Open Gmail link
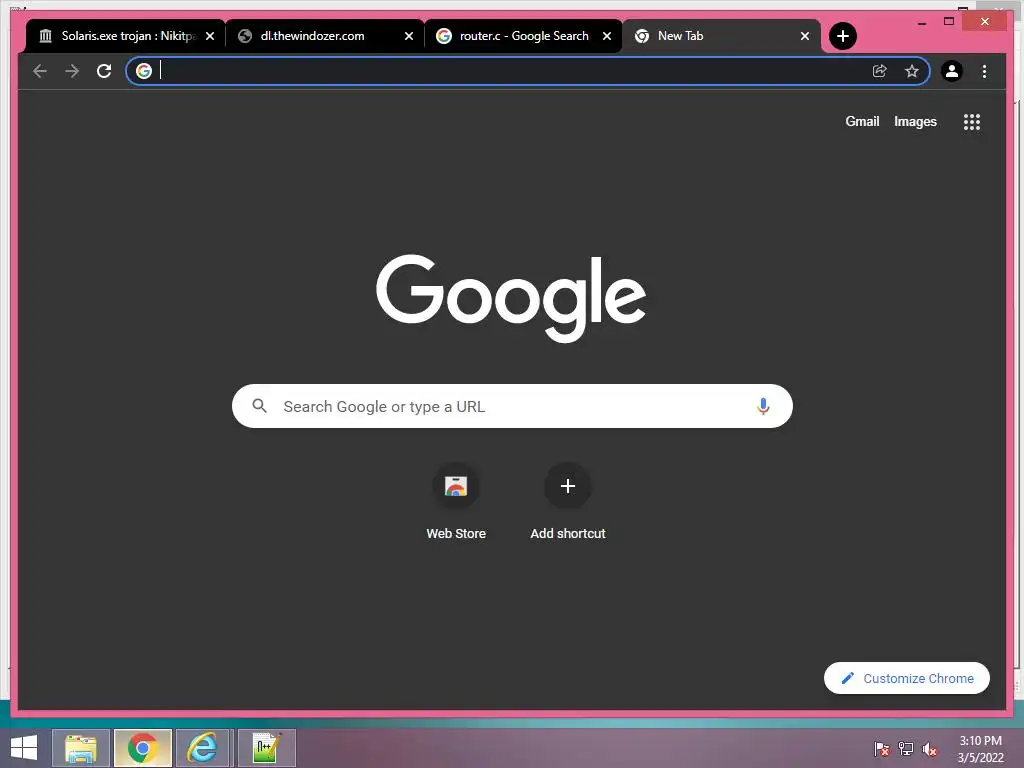Viewport: 1024px width, 768px height. pyautogui.click(x=862, y=121)
